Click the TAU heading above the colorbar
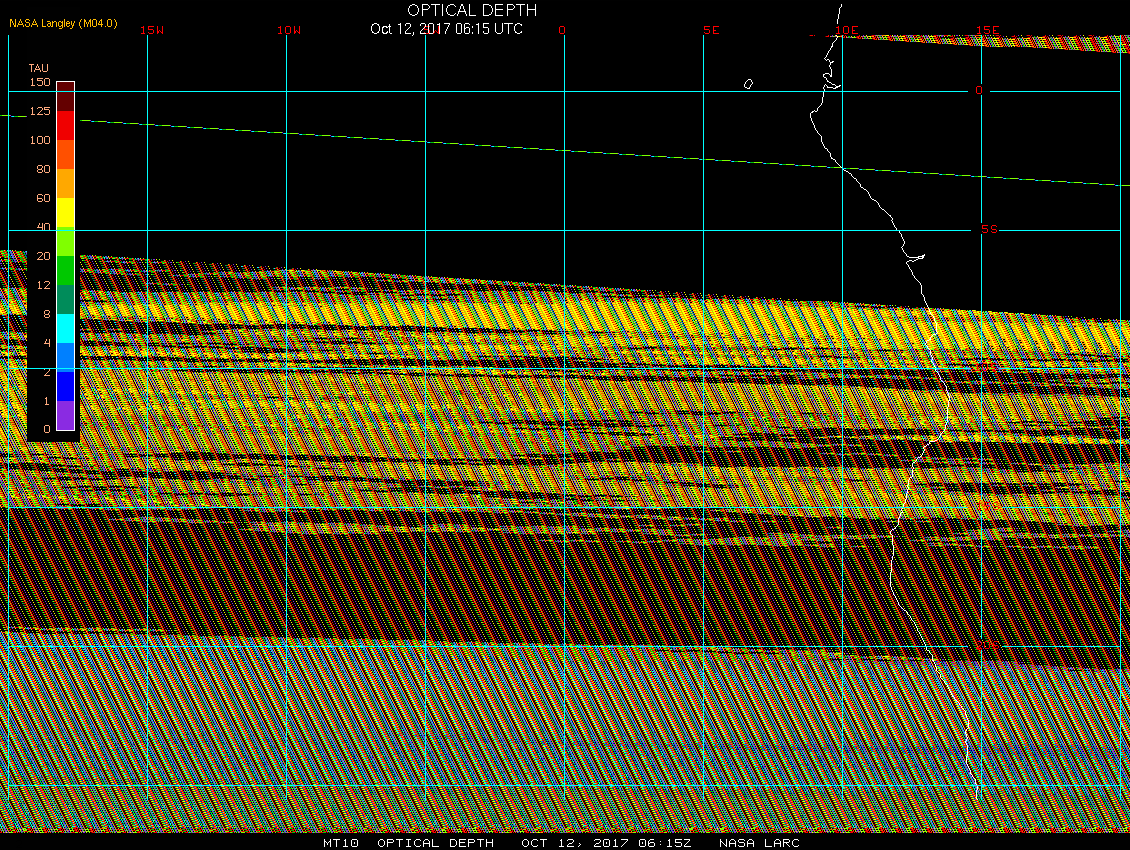 (38, 68)
